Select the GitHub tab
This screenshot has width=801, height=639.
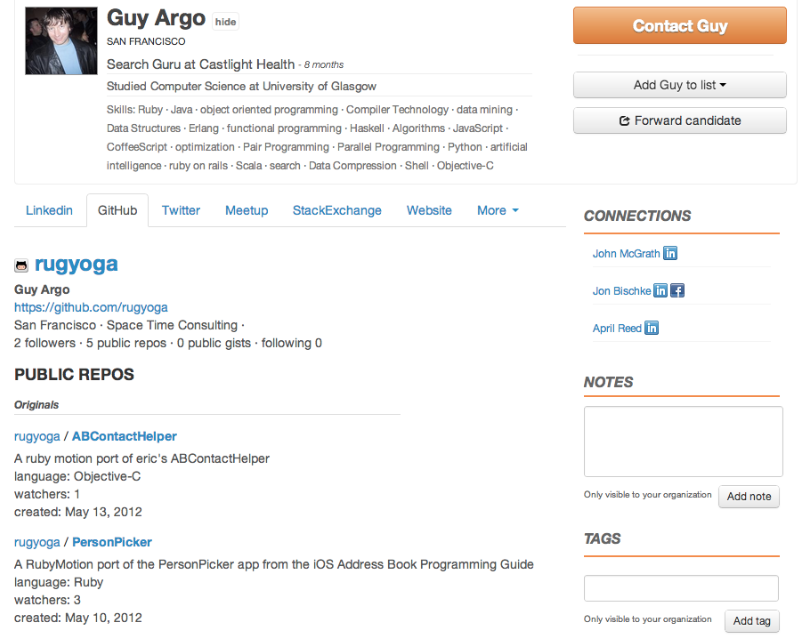tap(117, 210)
